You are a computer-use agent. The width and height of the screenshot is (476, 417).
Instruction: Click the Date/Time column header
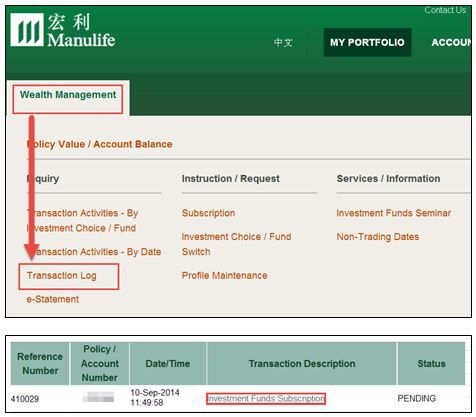coord(168,364)
